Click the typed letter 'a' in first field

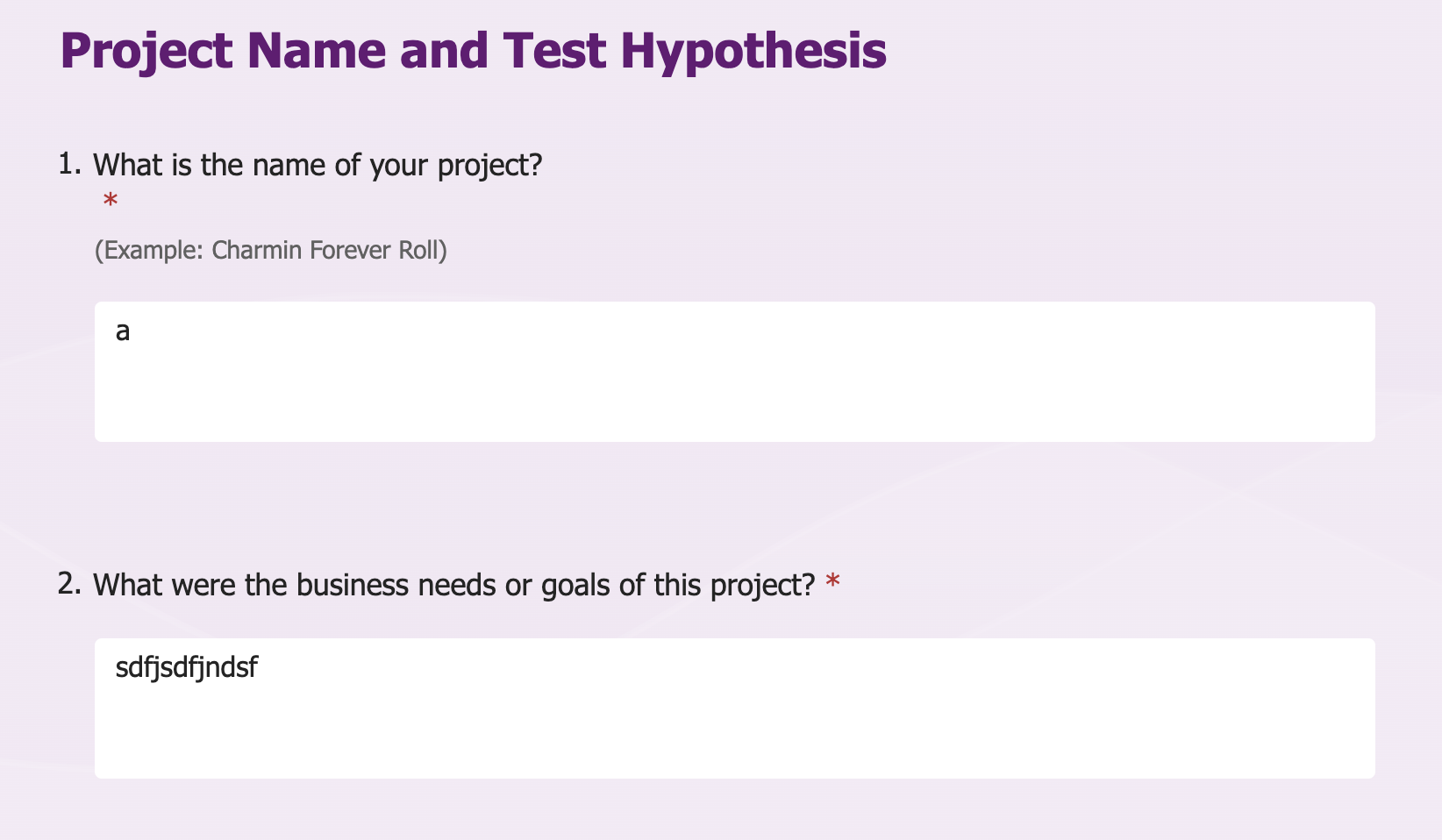(123, 331)
